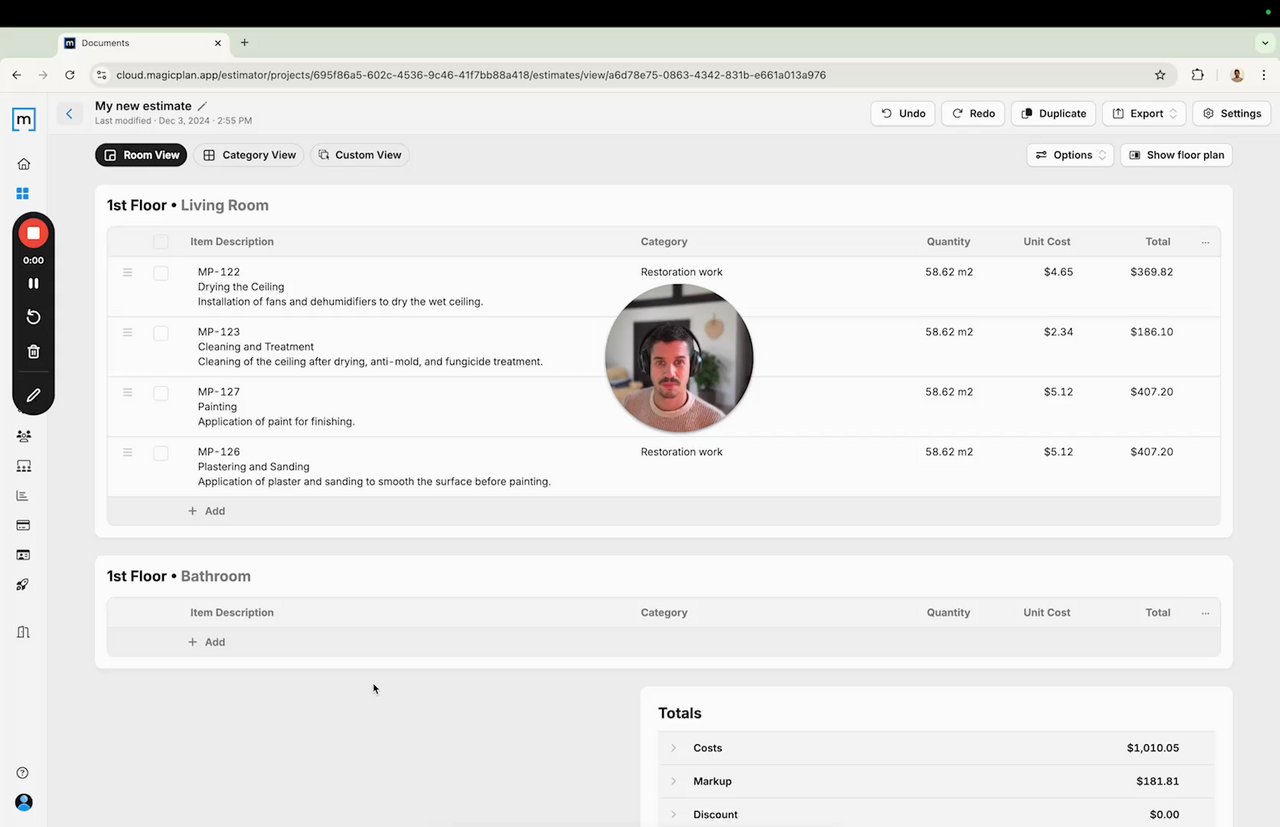Pause the recording
The width and height of the screenshot is (1280, 827).
33,283
